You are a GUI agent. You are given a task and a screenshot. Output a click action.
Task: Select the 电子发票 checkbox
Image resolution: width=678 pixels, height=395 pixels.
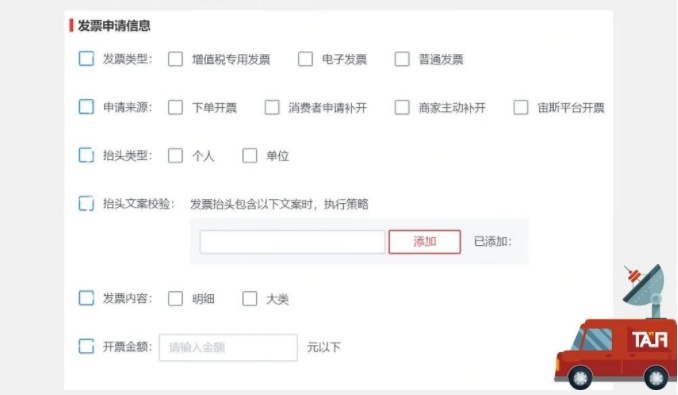coord(305,59)
